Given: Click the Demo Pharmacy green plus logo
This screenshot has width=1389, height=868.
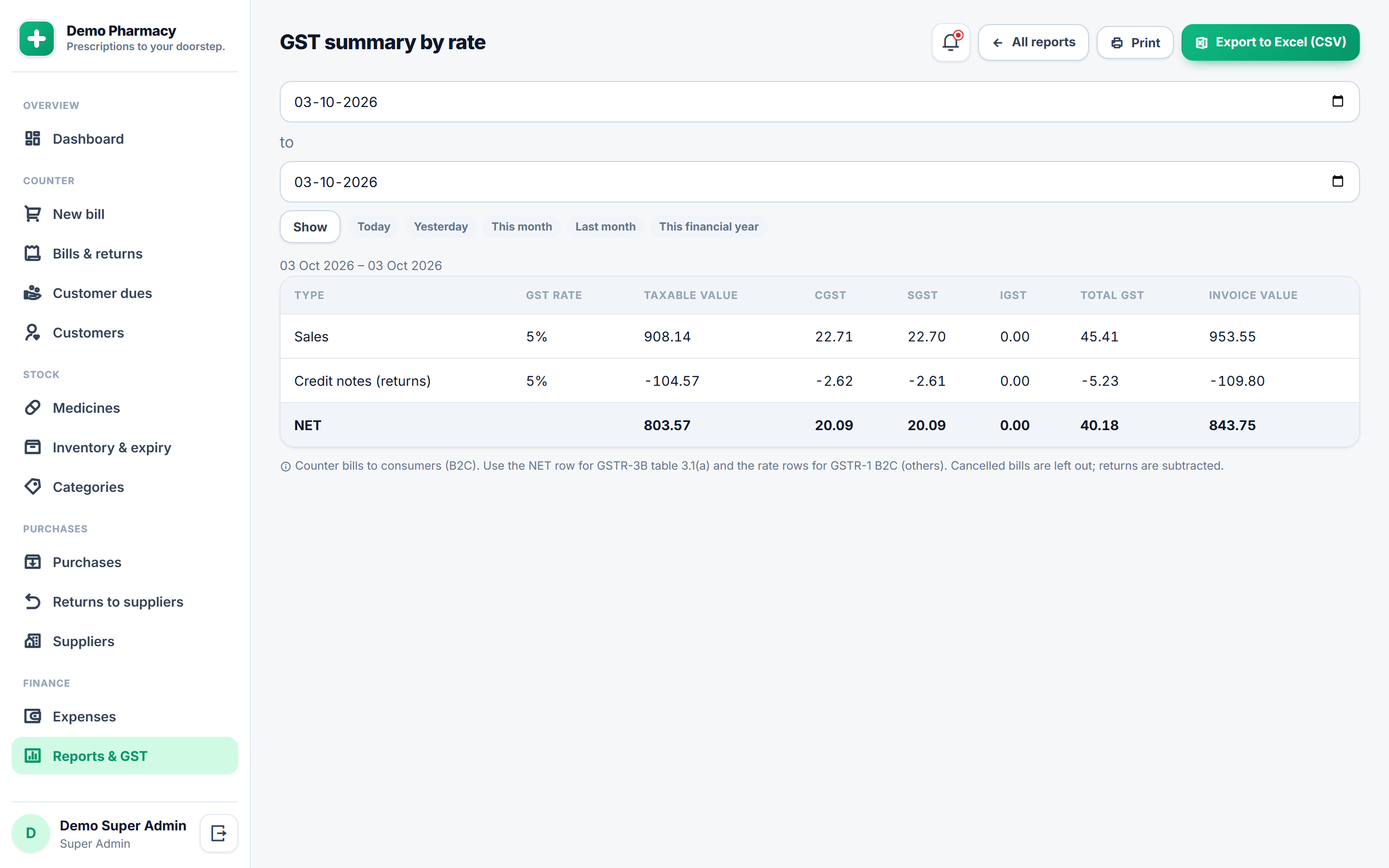Looking at the screenshot, I should [x=37, y=39].
